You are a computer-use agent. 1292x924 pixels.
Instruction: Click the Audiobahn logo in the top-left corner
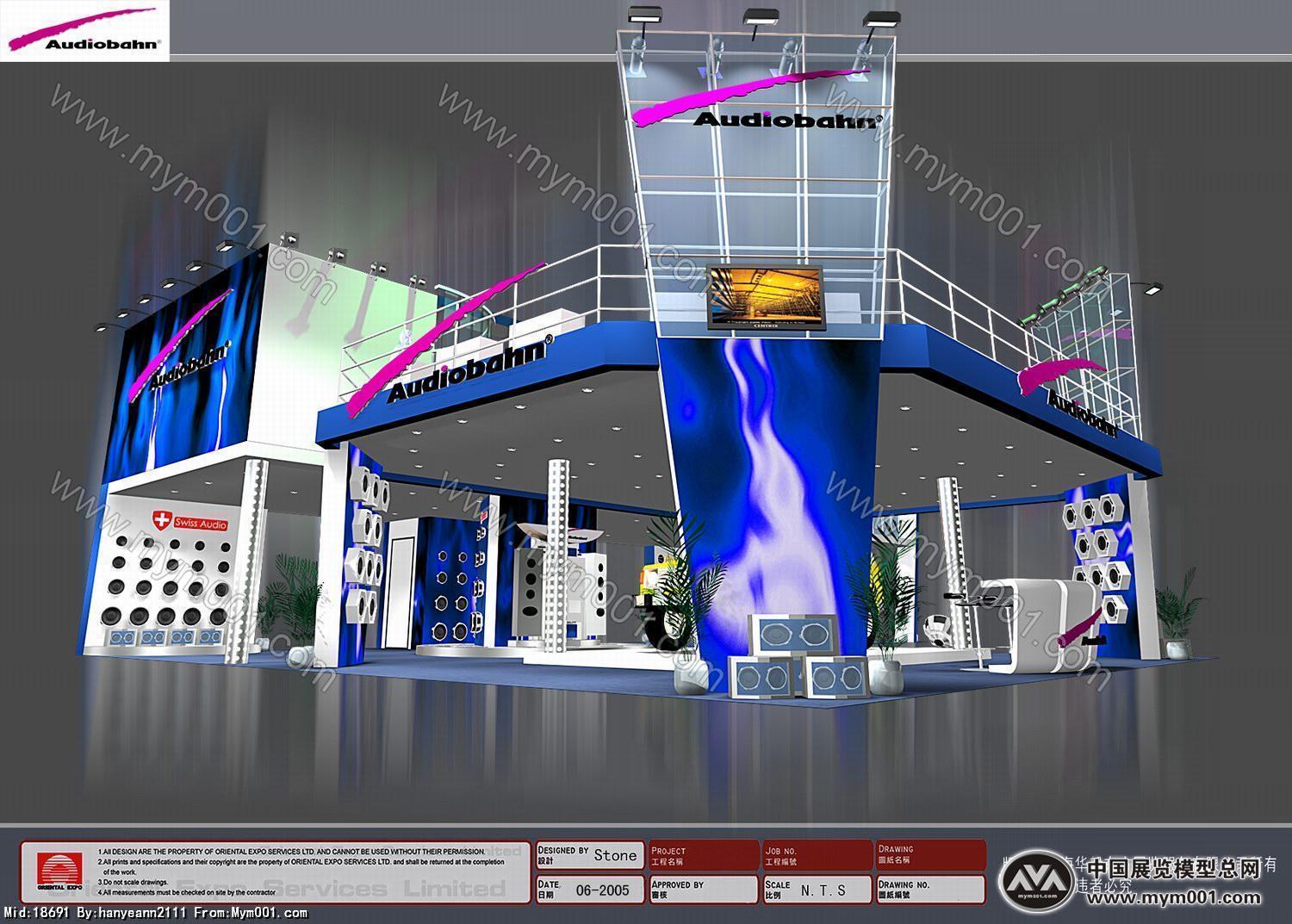pos(84,31)
